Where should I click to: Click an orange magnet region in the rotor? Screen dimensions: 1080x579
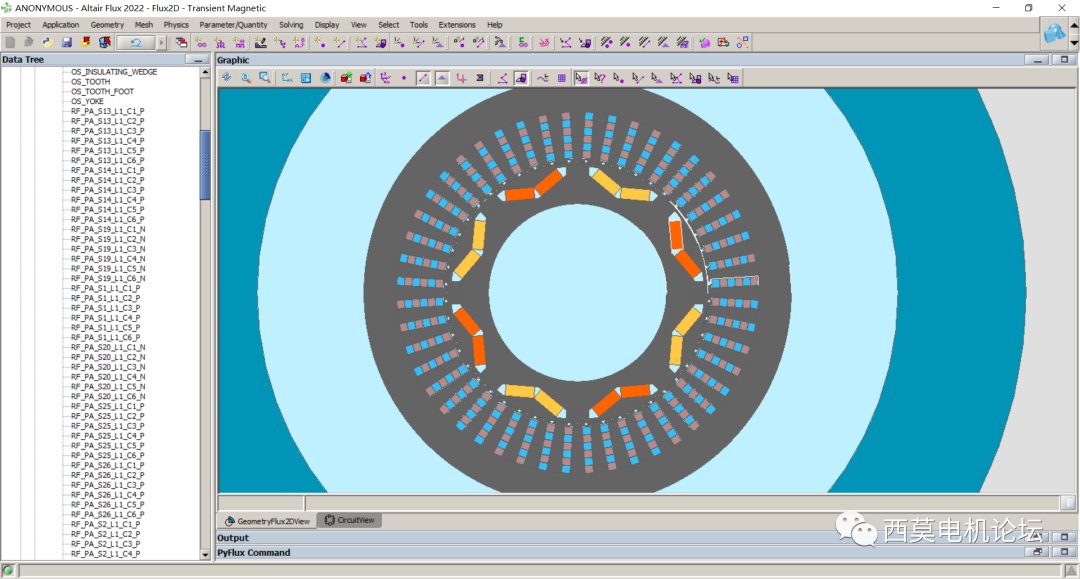click(519, 194)
